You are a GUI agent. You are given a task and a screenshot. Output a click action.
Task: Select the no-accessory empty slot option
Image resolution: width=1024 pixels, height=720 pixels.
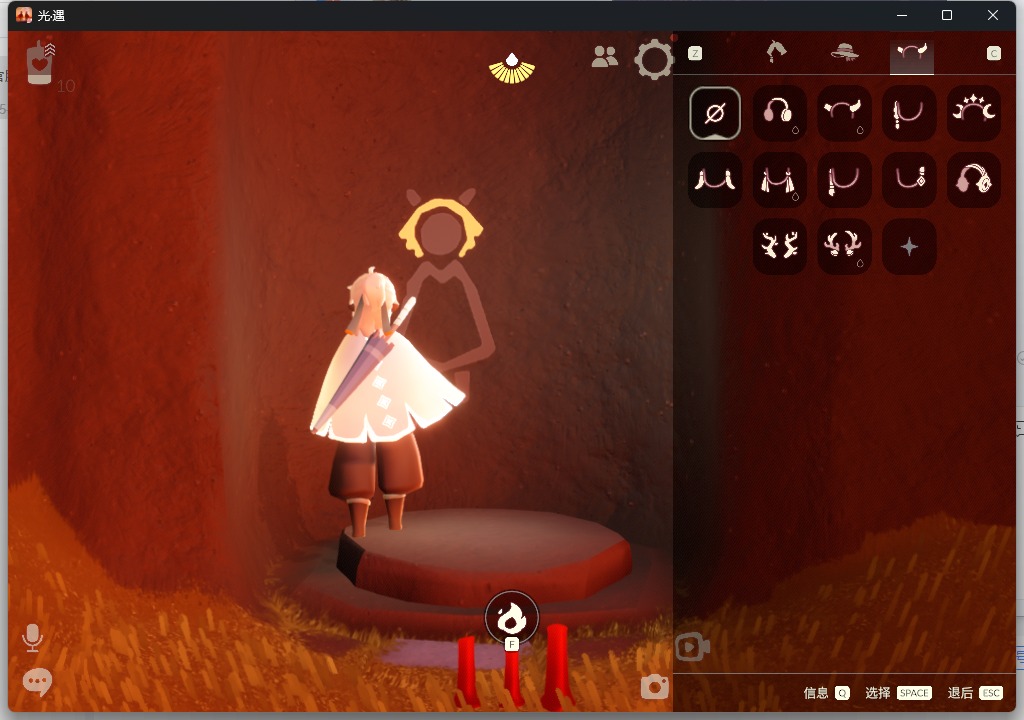click(715, 113)
